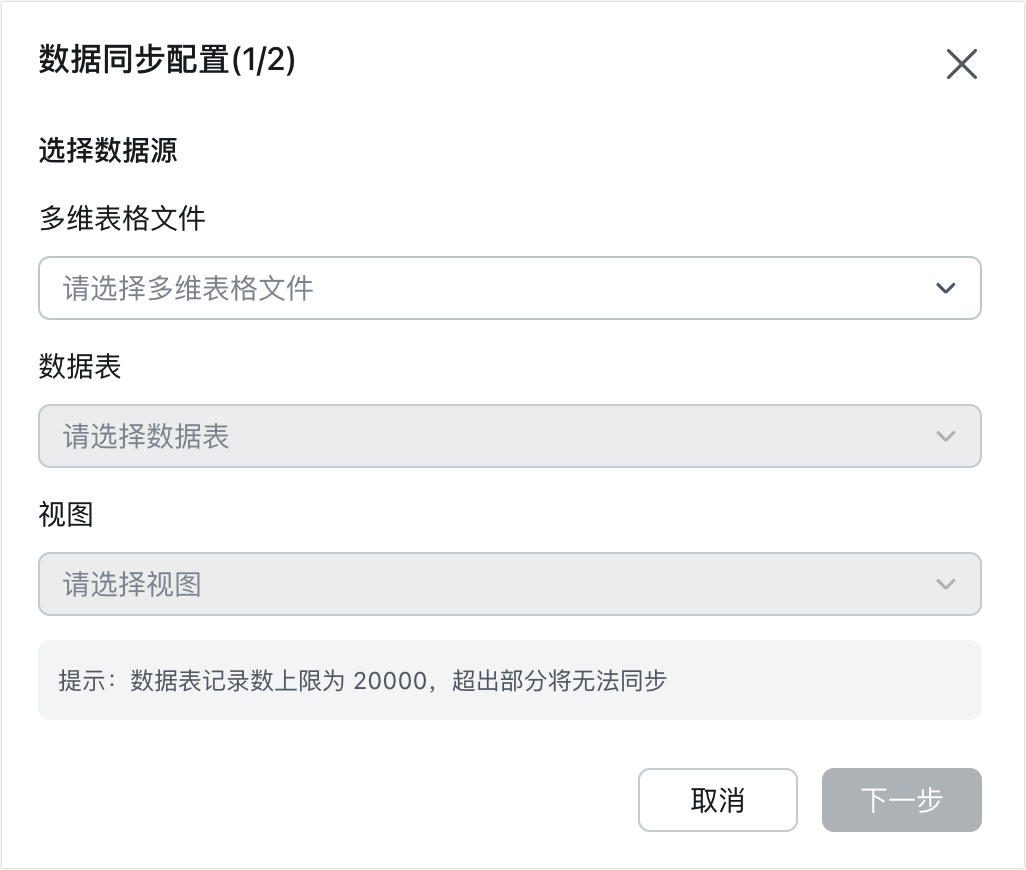Click the 下一步 button
Image resolution: width=1026 pixels, height=870 pixels.
coord(902,799)
